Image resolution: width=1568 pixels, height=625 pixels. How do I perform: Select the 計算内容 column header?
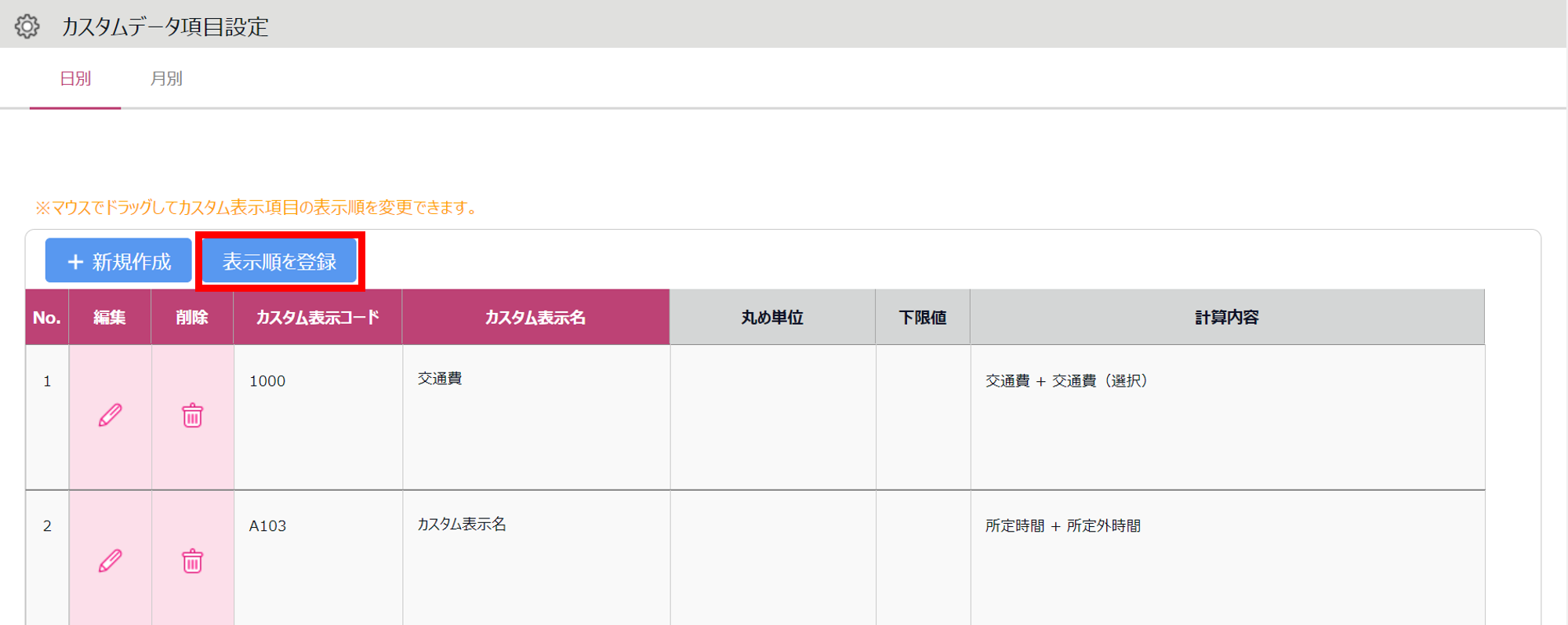1227,317
